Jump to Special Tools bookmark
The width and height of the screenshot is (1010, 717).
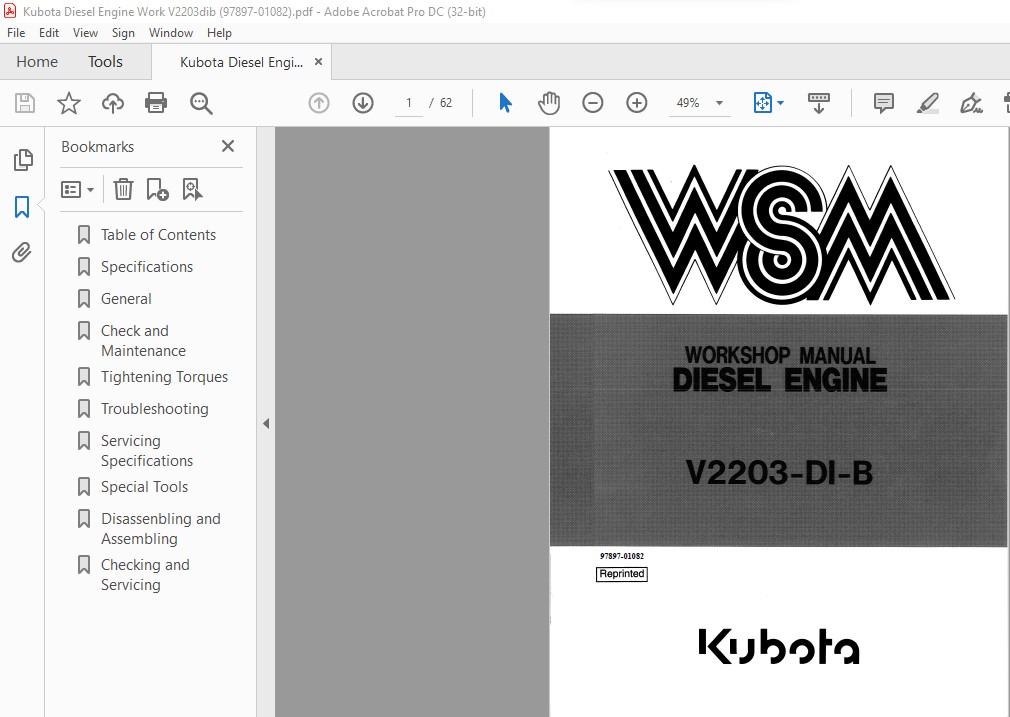click(x=144, y=487)
